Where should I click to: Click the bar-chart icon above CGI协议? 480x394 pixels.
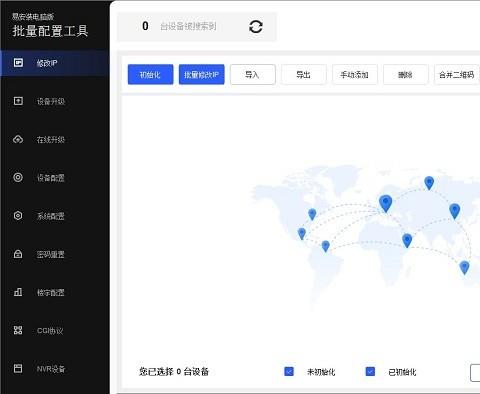18,292
